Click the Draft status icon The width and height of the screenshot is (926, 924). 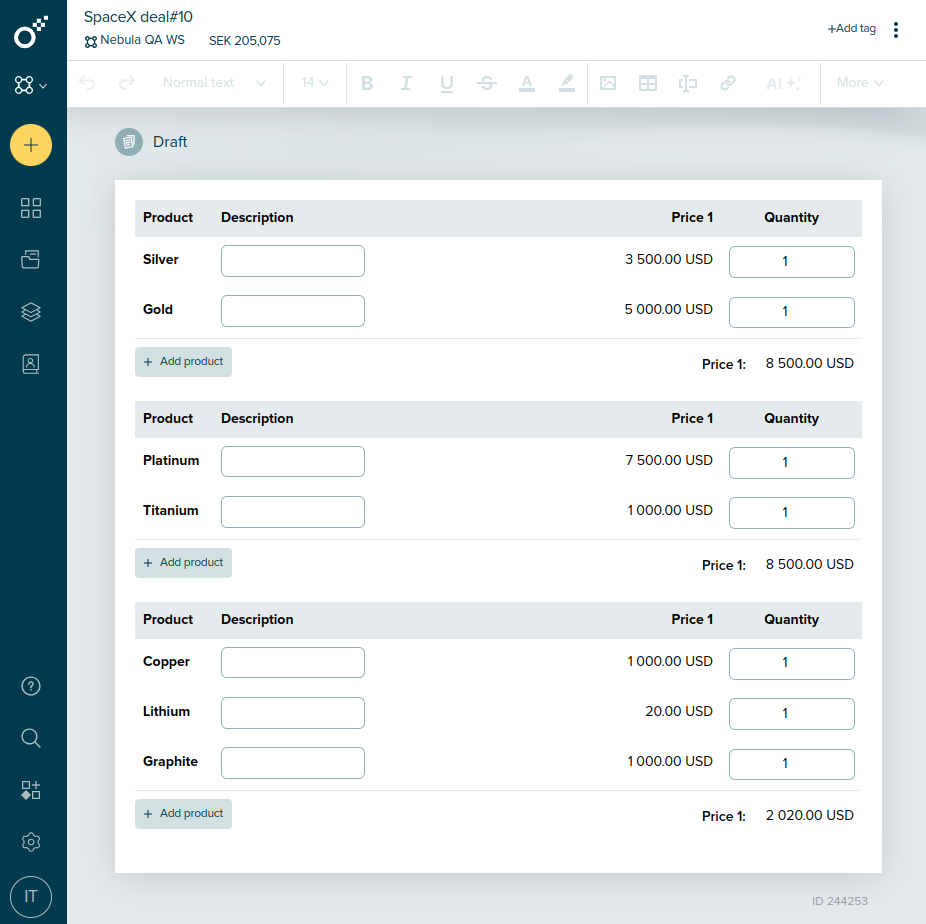pyautogui.click(x=129, y=142)
